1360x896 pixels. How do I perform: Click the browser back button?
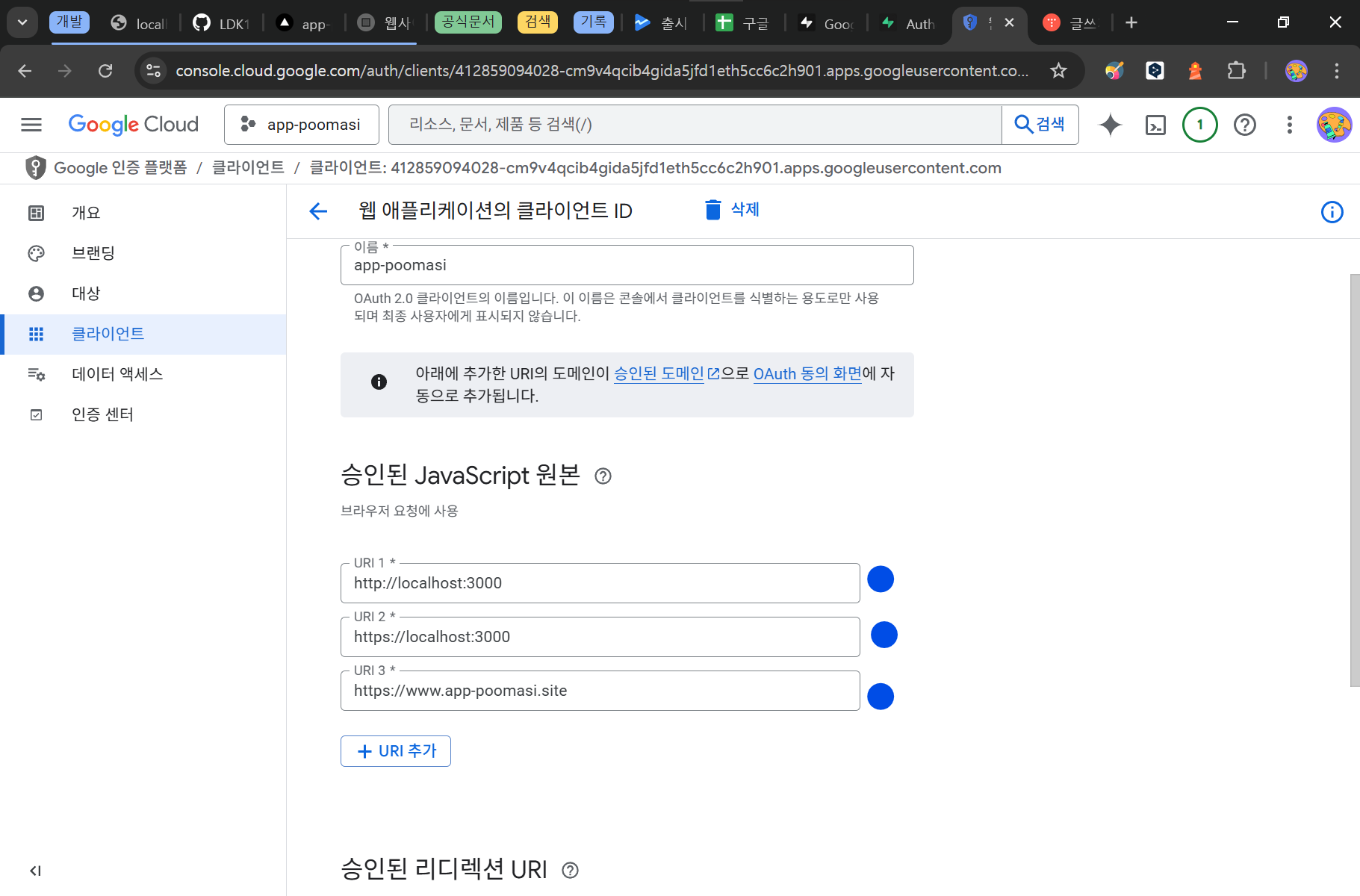coord(25,71)
